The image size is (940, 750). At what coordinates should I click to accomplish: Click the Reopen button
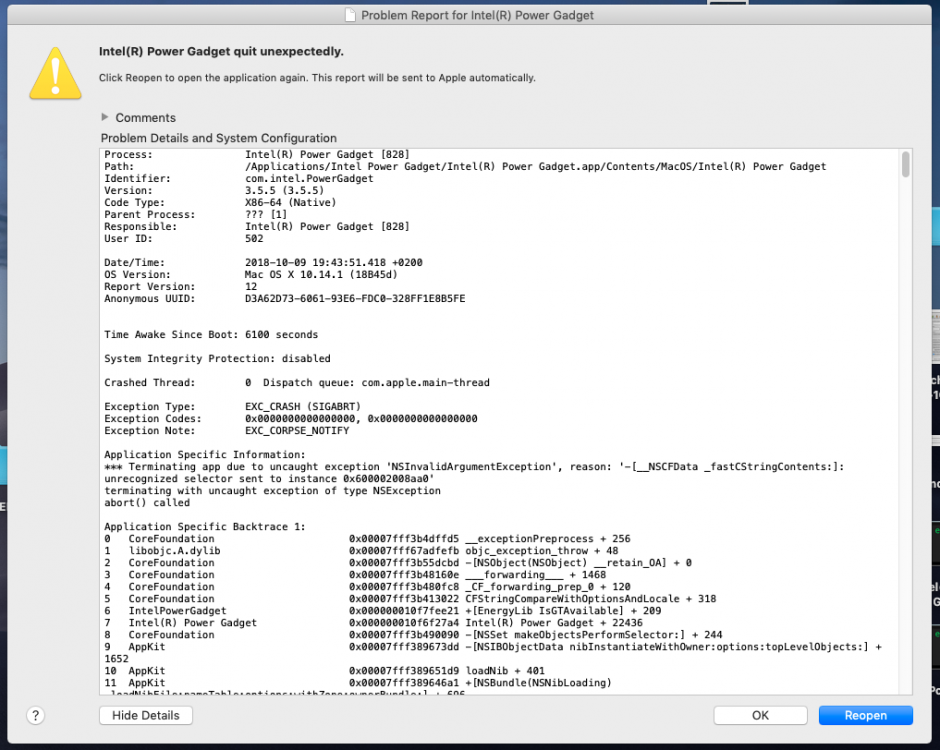pyautogui.click(x=865, y=715)
